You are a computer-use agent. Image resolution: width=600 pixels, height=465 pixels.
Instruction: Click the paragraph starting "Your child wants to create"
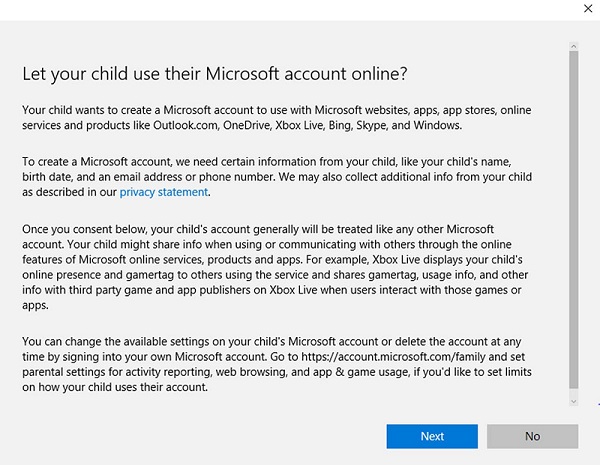(277, 117)
